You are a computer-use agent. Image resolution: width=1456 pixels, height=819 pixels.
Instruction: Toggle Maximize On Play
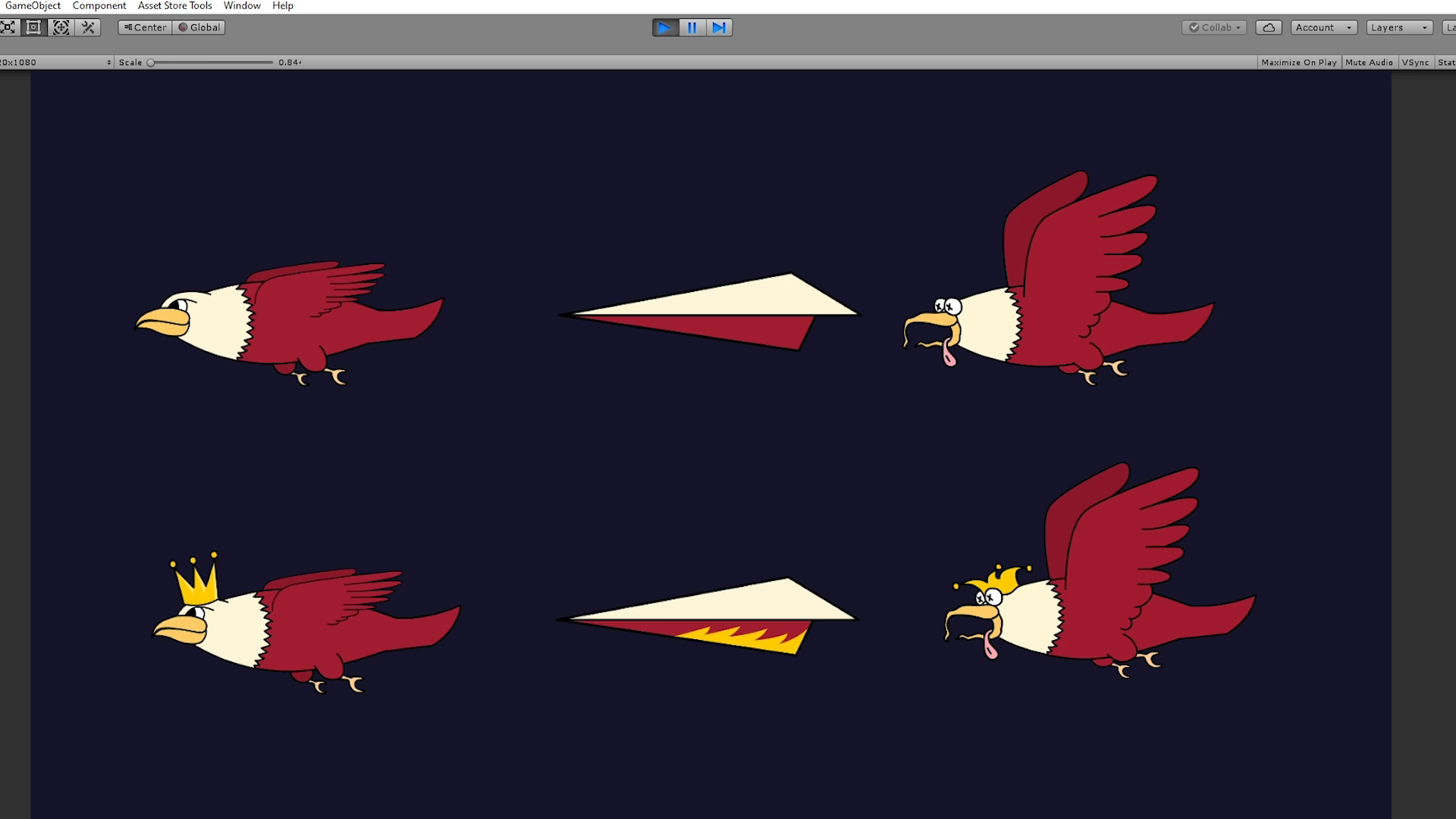coord(1299,62)
